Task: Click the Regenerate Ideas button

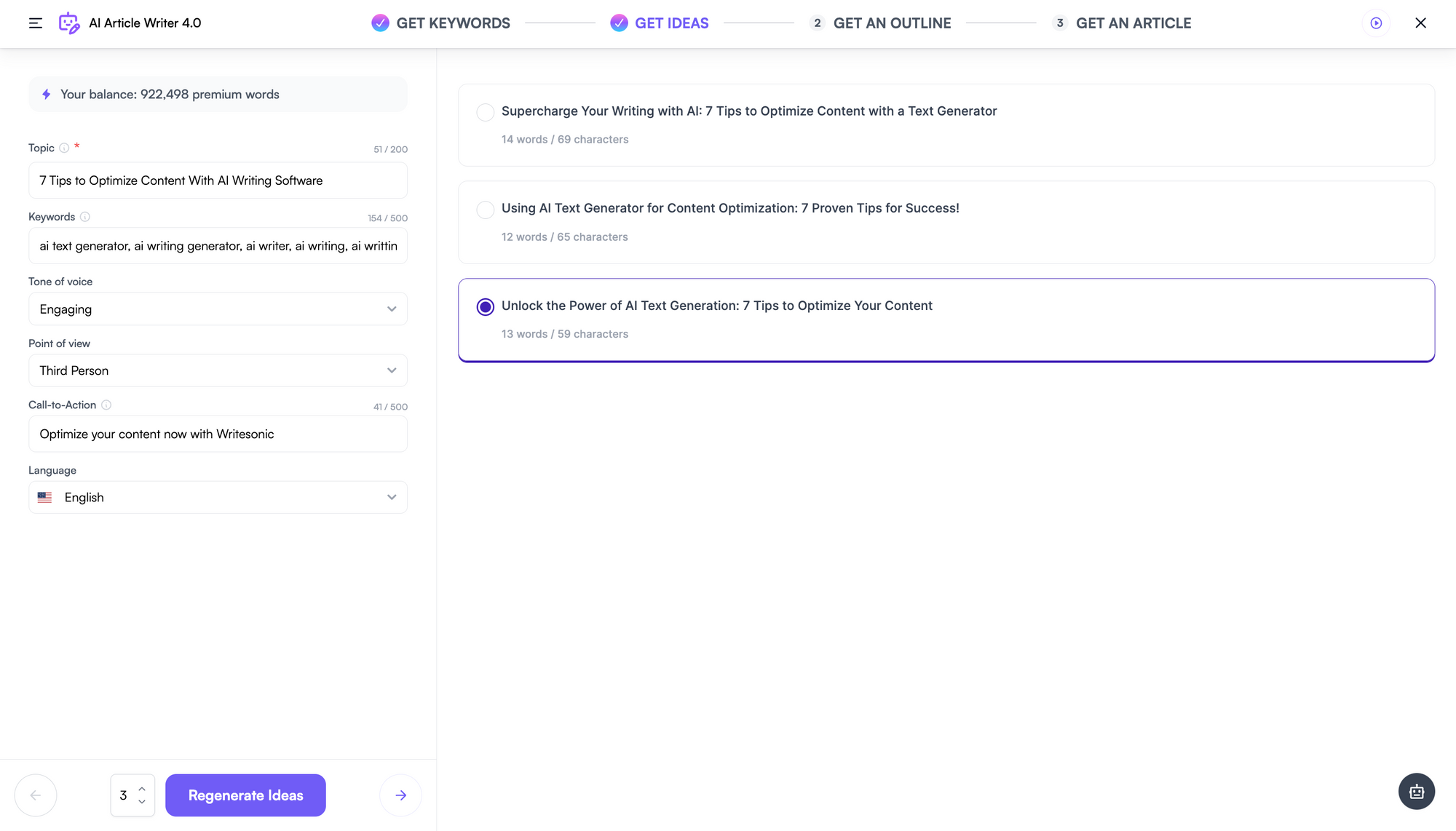Action: [x=245, y=794]
